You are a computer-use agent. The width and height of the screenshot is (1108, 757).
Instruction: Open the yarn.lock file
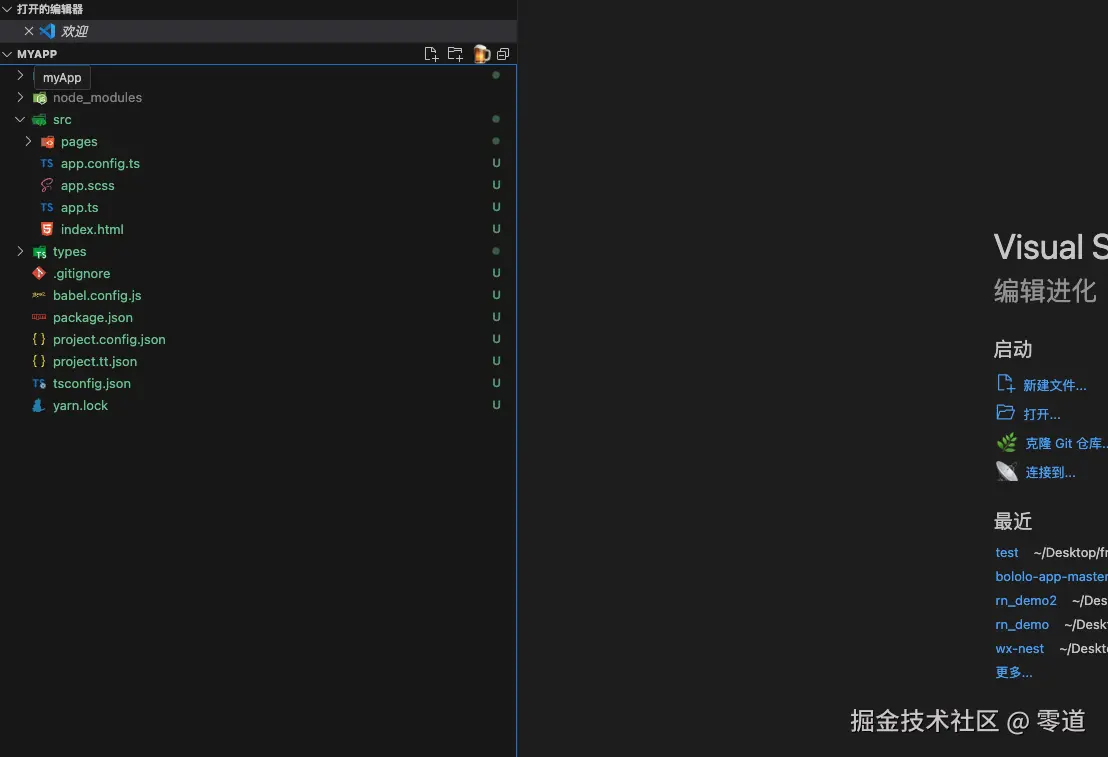point(259,405)
